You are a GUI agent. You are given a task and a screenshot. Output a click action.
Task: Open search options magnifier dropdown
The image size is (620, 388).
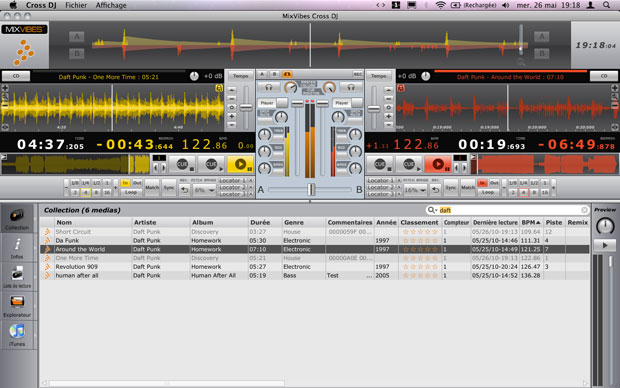(x=432, y=210)
